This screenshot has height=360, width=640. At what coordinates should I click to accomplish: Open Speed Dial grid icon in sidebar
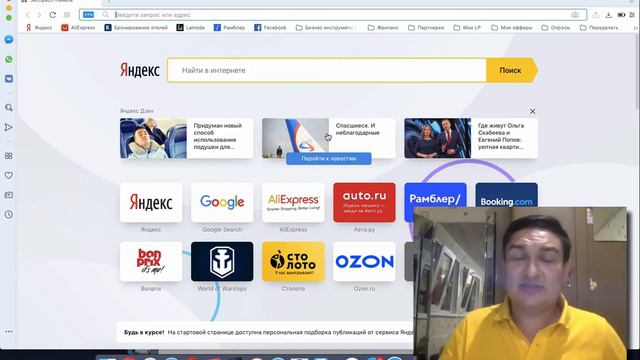[9, 156]
